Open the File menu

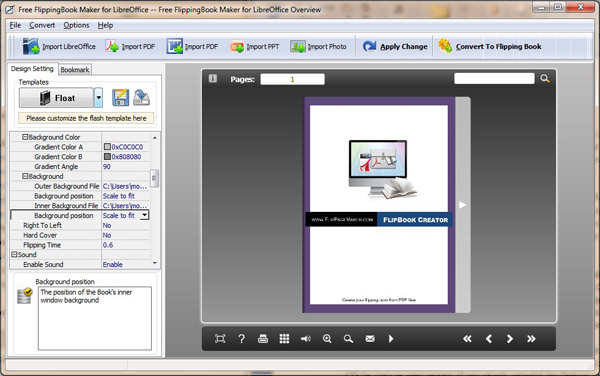15,25
